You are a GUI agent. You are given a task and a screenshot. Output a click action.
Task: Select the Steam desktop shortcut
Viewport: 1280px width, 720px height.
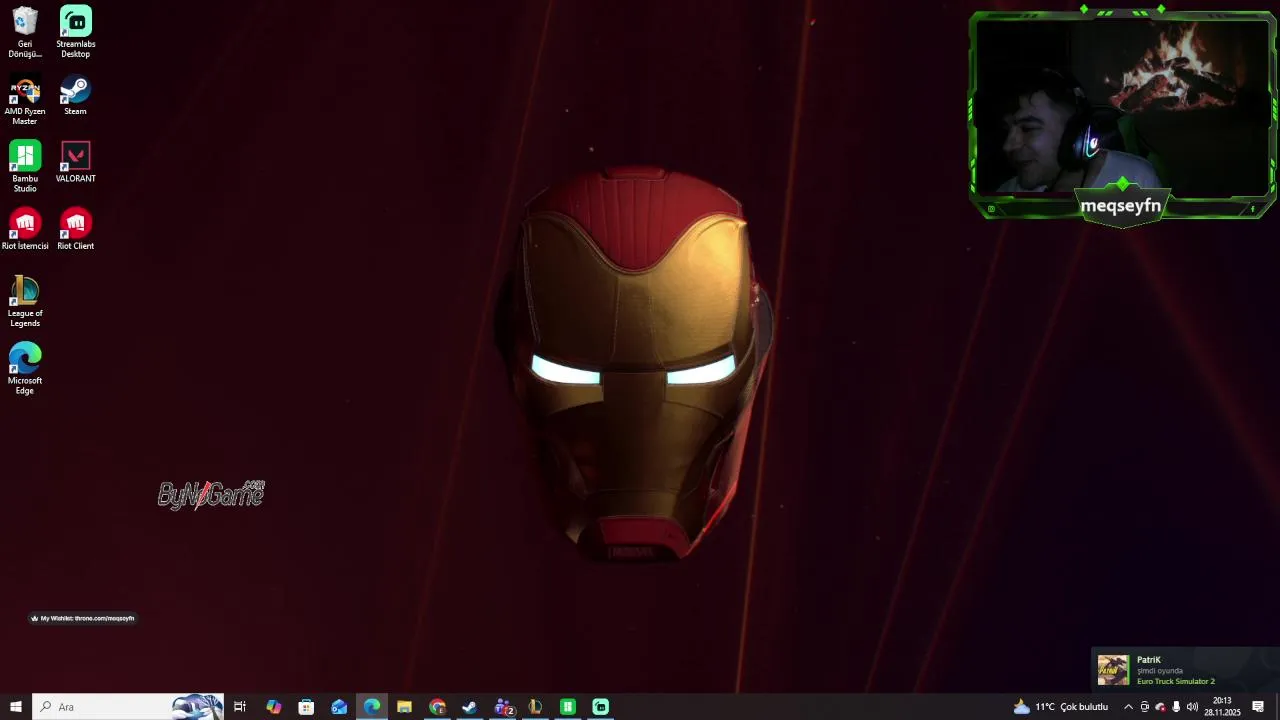coord(76,96)
